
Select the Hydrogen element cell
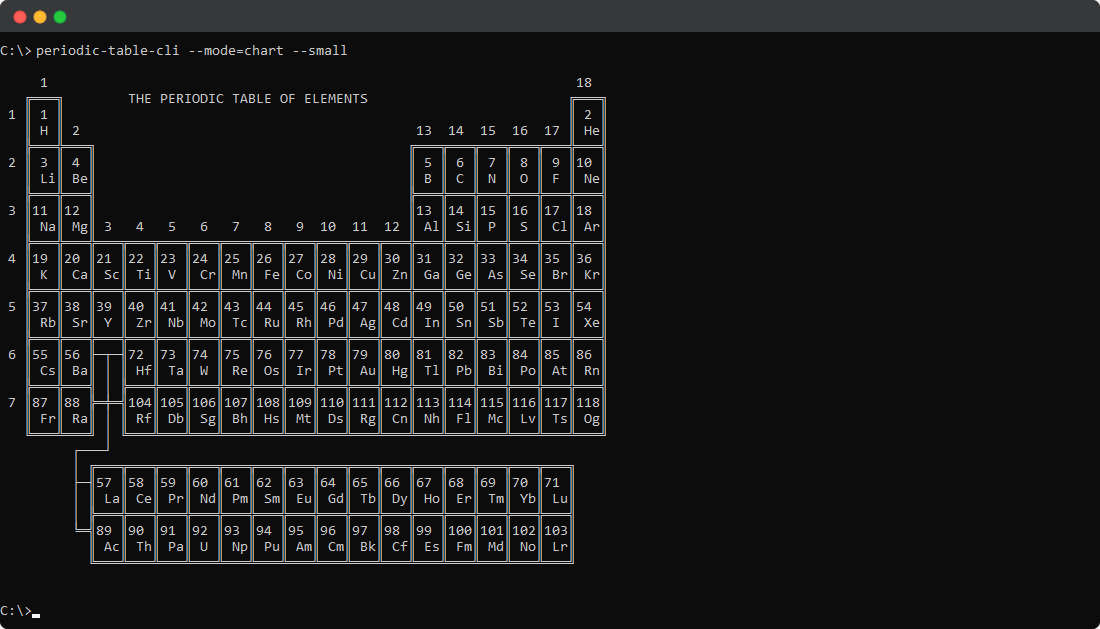(44, 121)
